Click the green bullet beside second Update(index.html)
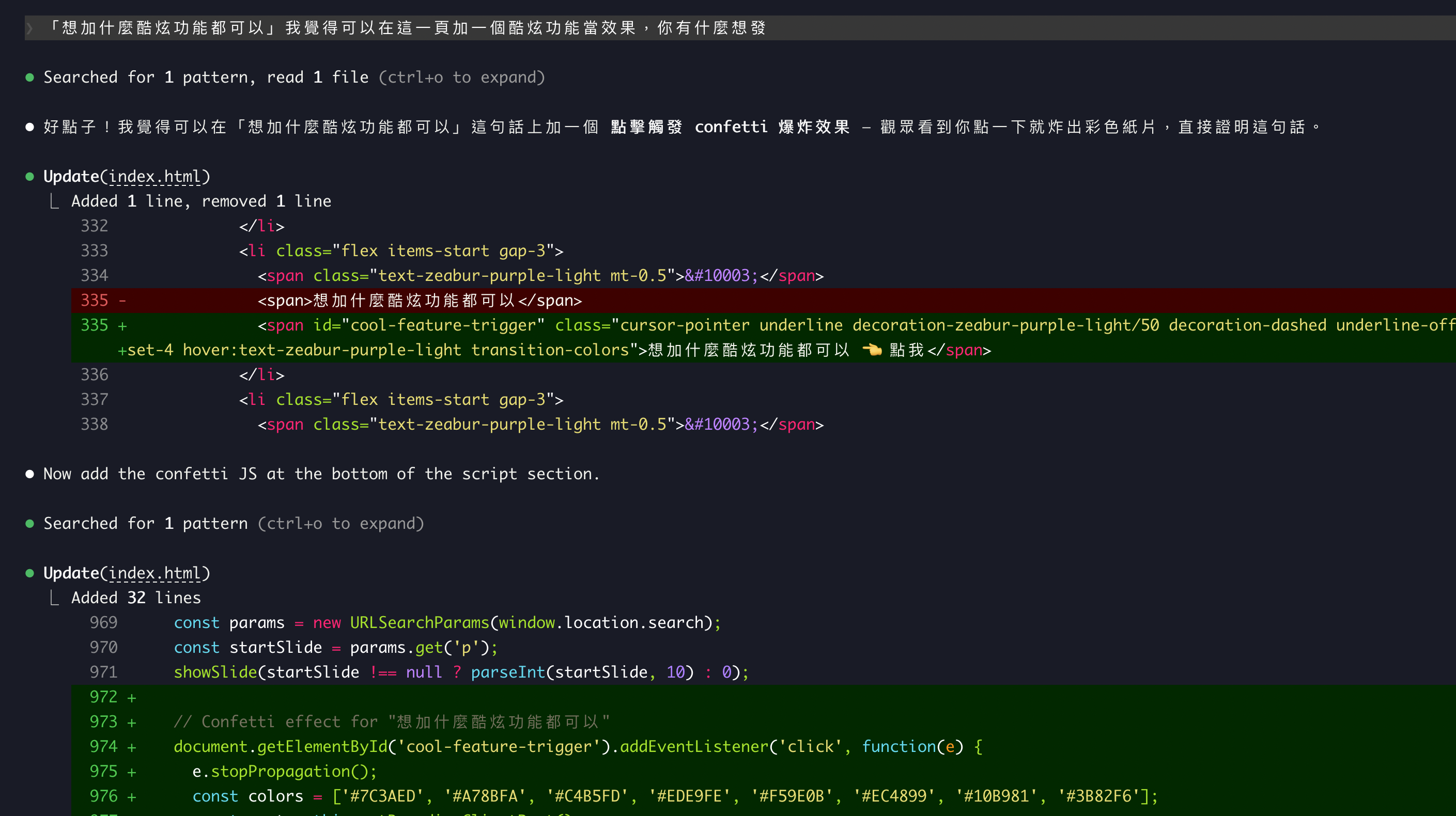 [30, 574]
